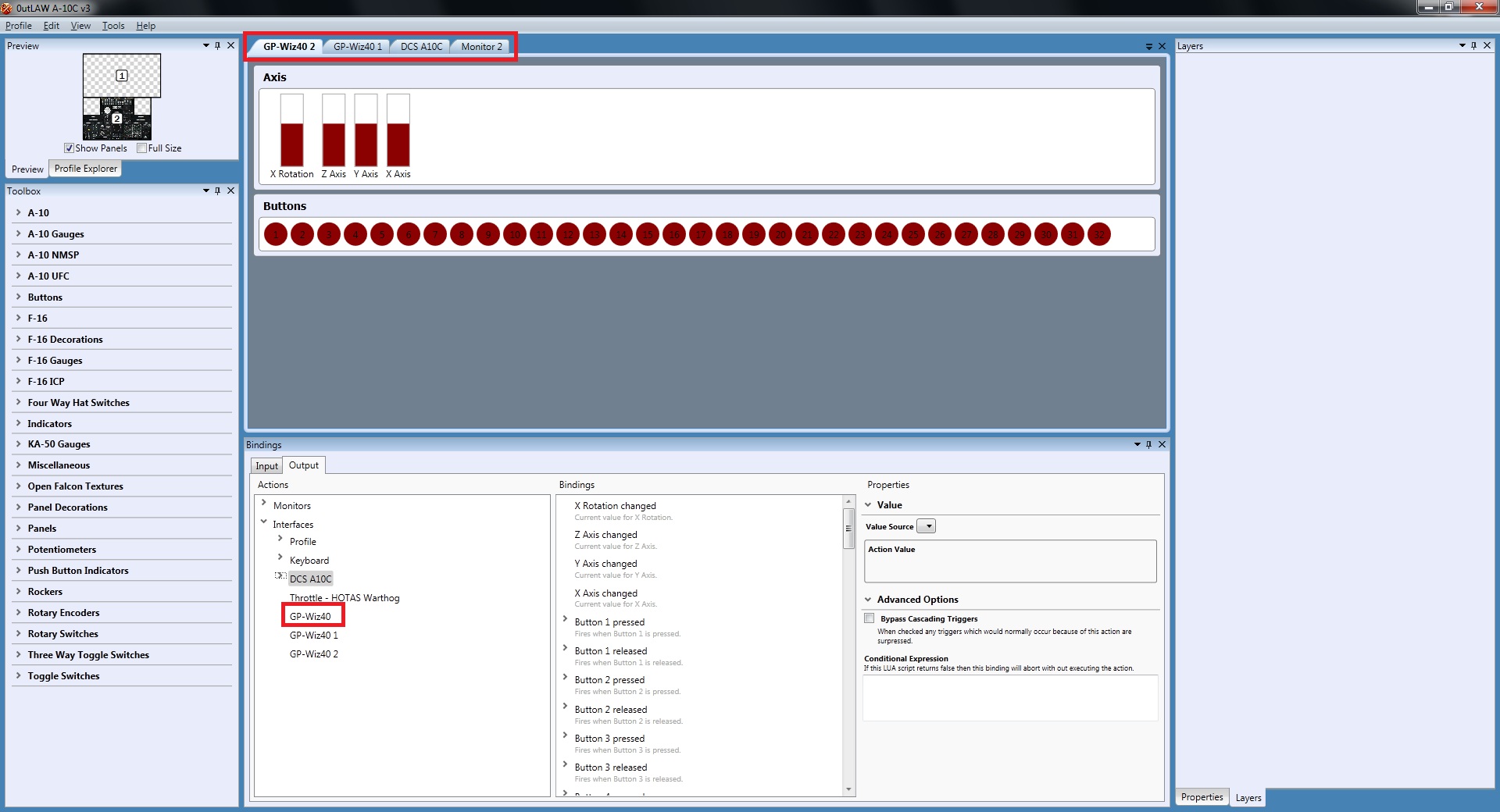Image resolution: width=1500 pixels, height=812 pixels.
Task: Select GP-Wiz40 in Actions tree
Action: (x=310, y=617)
